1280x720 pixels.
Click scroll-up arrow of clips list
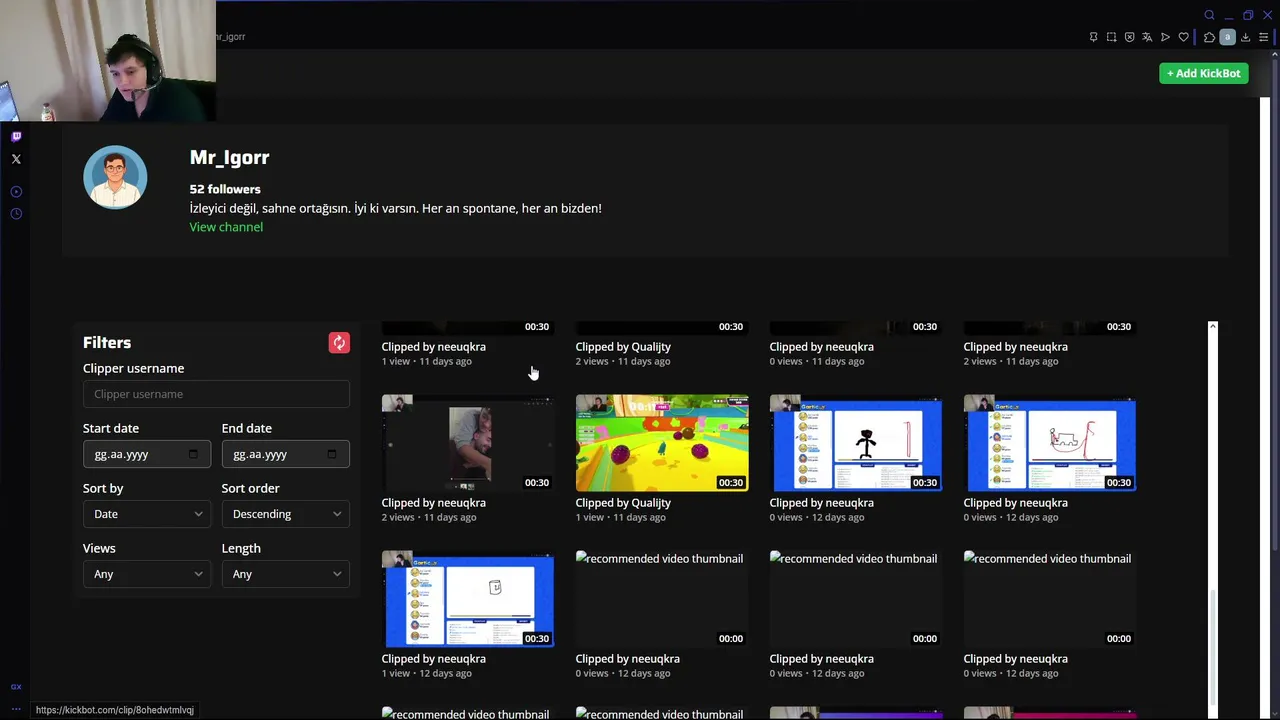[x=1213, y=327]
